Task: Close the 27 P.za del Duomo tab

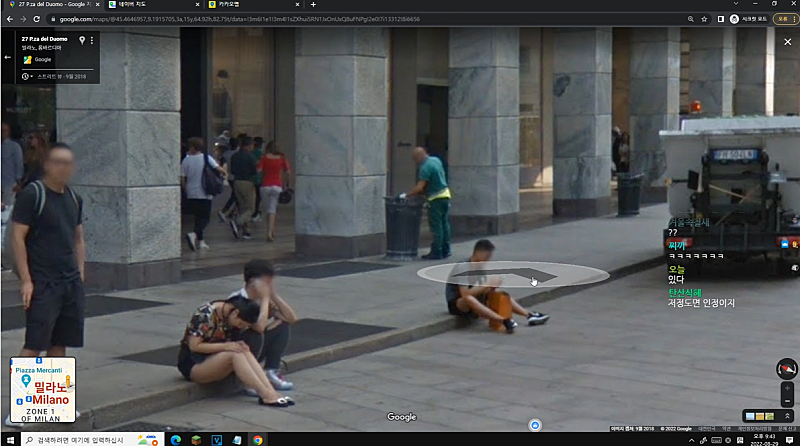Action: [97, 5]
